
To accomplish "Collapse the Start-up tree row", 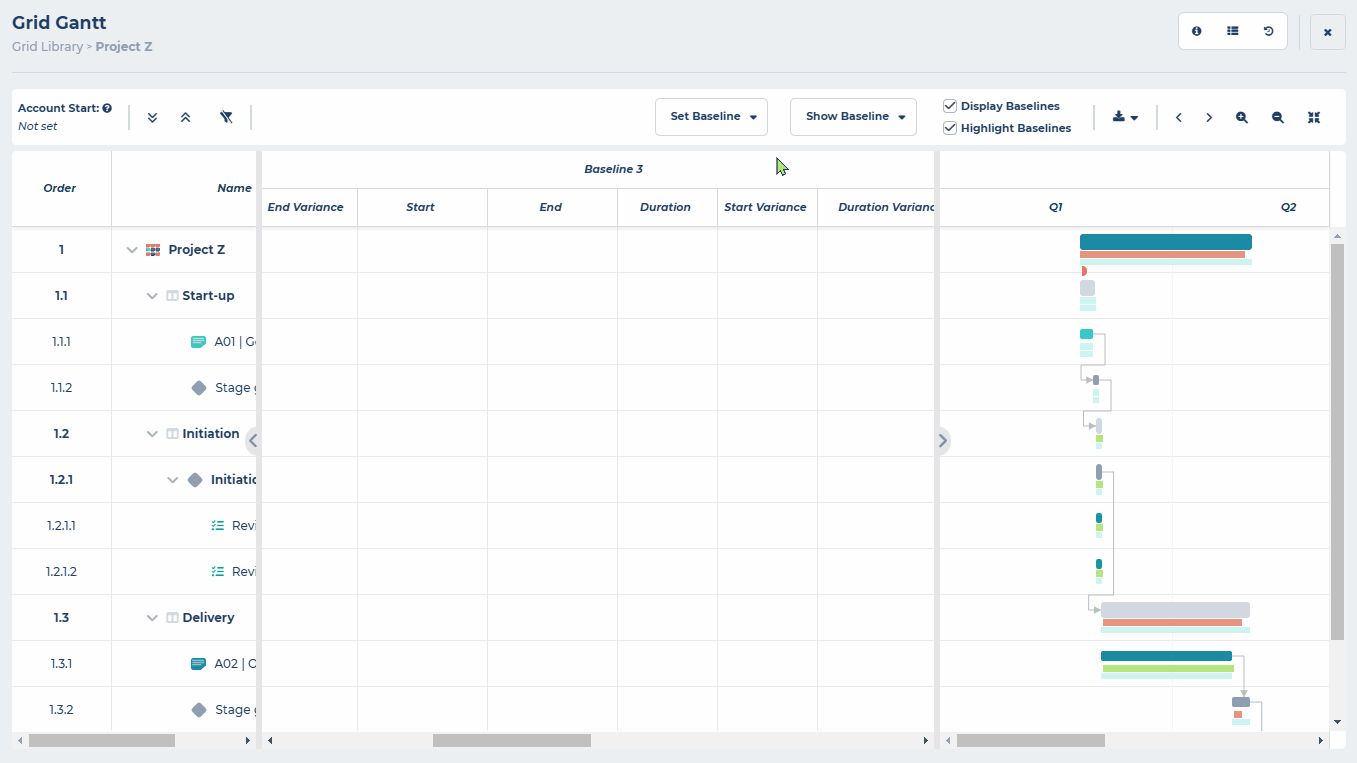I will [152, 295].
